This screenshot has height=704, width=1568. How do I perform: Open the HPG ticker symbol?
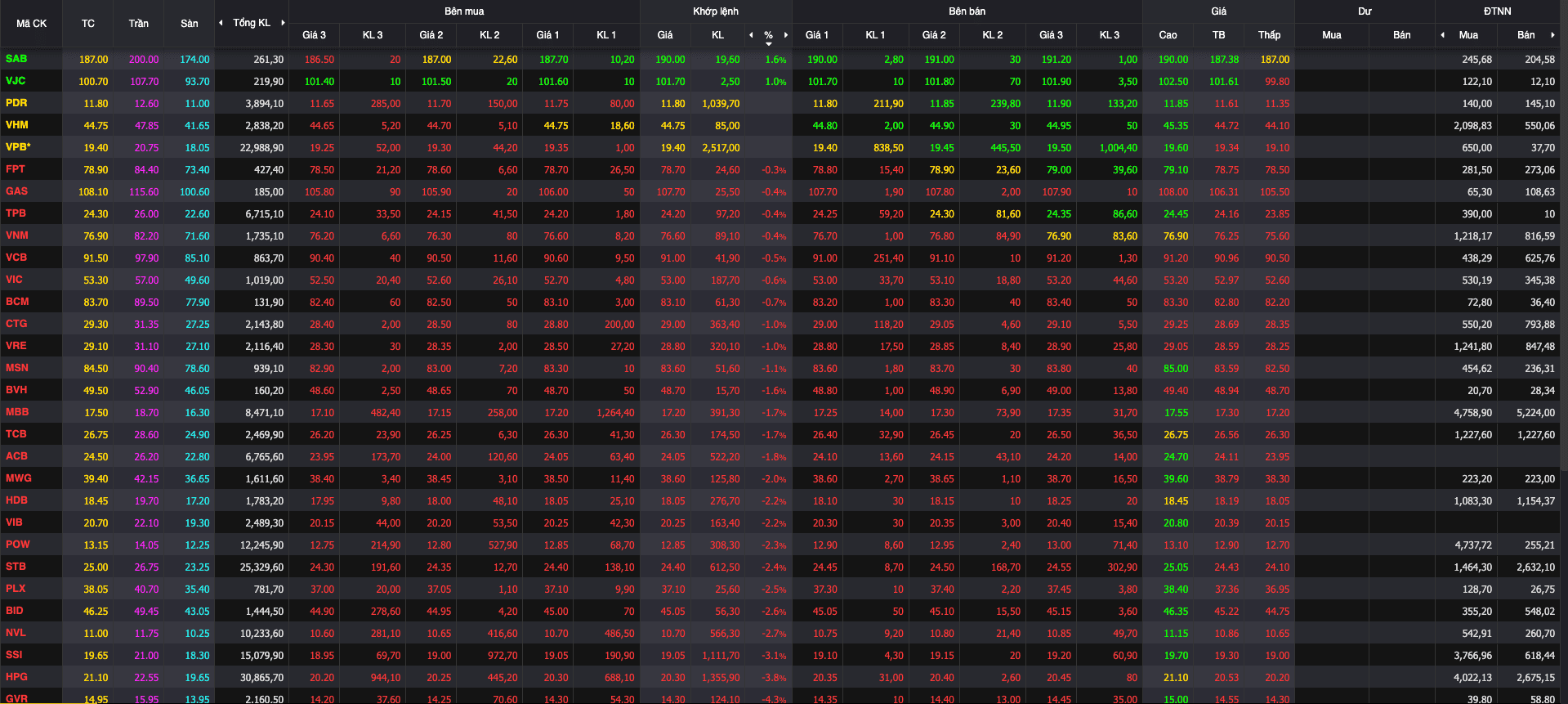point(16,677)
